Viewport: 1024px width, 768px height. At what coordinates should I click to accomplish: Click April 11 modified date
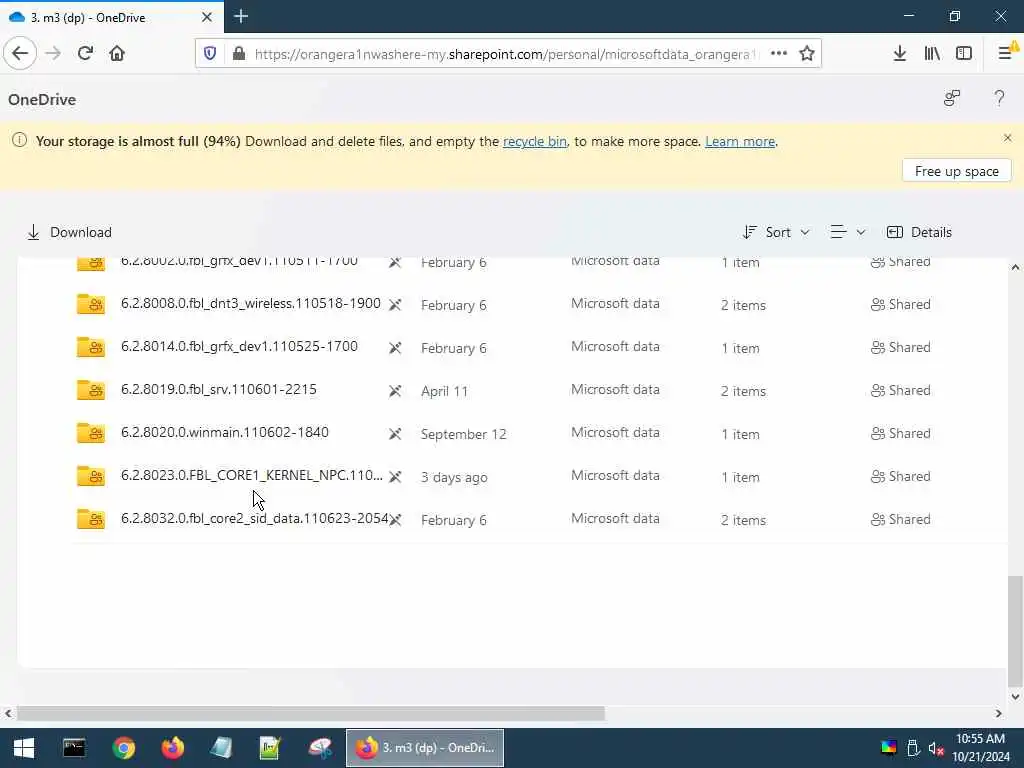point(444,391)
